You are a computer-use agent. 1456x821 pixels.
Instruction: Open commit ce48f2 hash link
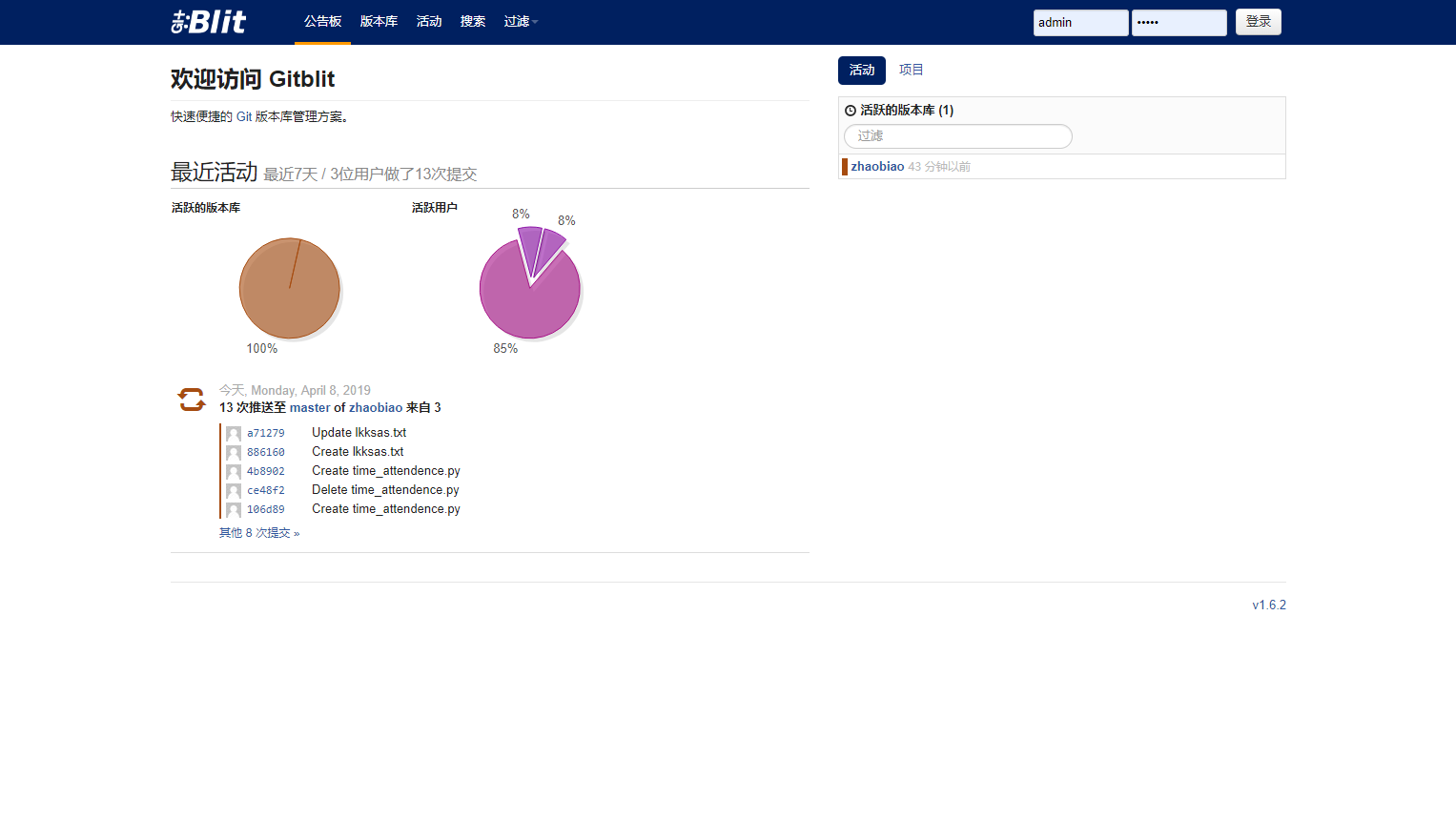[266, 491]
